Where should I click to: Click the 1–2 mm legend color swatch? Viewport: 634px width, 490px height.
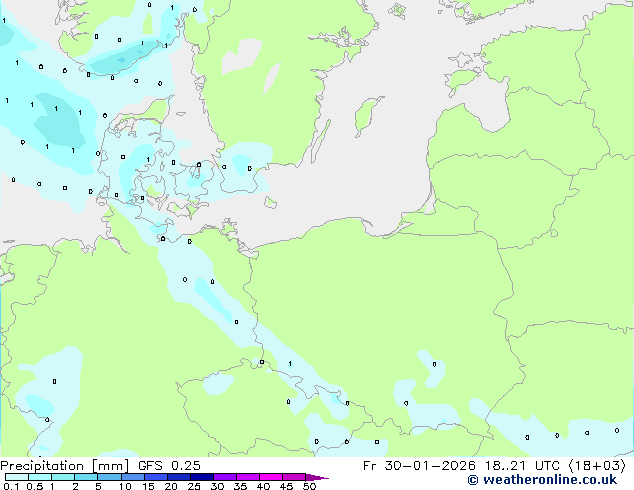pyautogui.click(x=63, y=477)
